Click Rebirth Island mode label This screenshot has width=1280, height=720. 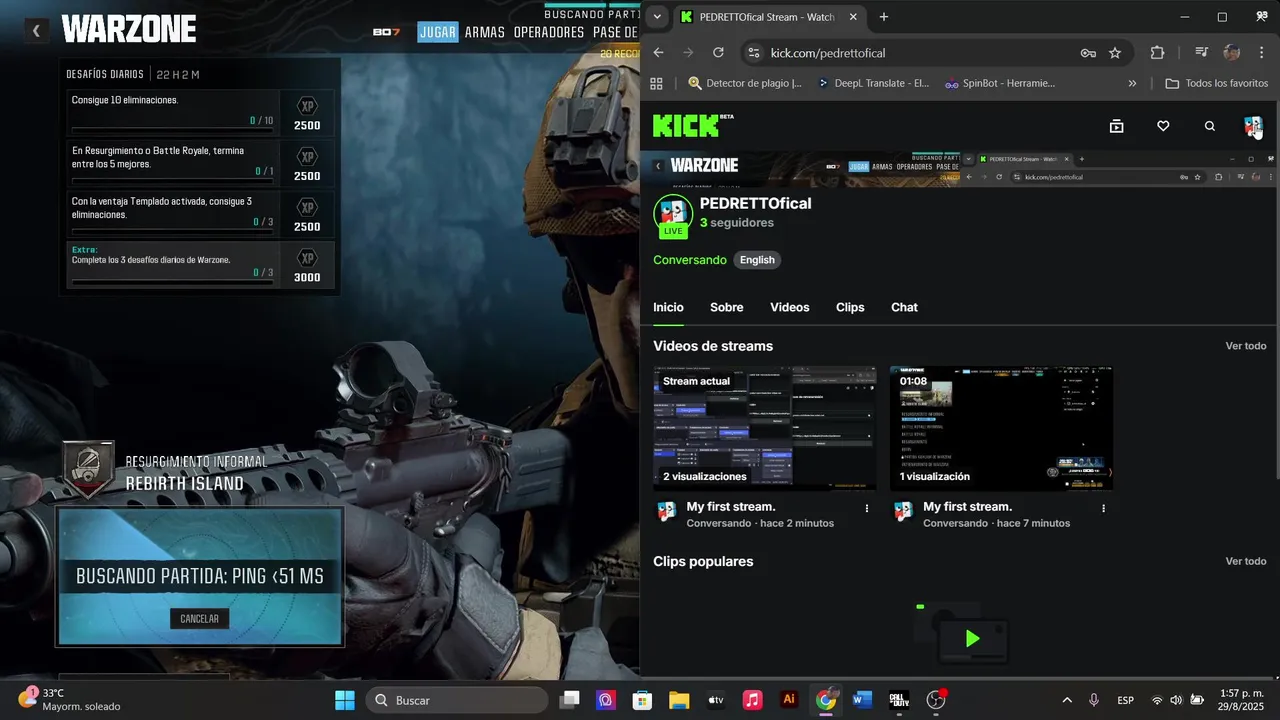point(185,484)
